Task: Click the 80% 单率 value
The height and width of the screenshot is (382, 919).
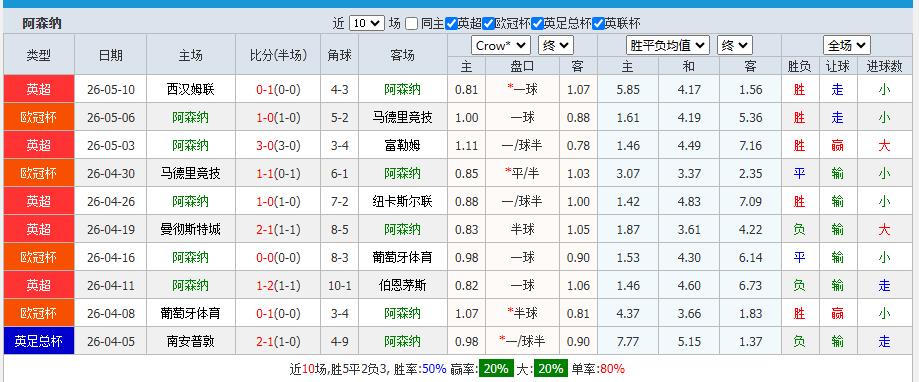Action: tap(612, 369)
